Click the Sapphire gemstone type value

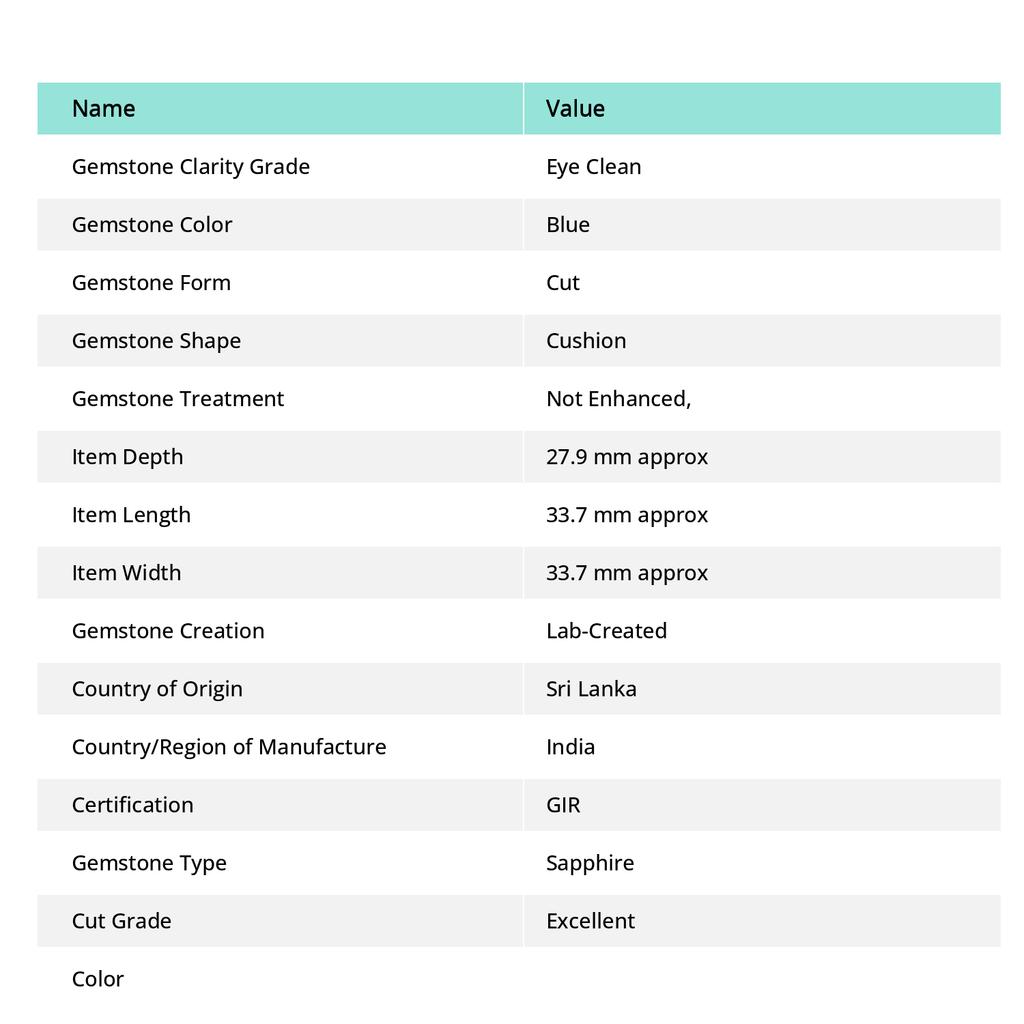(590, 863)
